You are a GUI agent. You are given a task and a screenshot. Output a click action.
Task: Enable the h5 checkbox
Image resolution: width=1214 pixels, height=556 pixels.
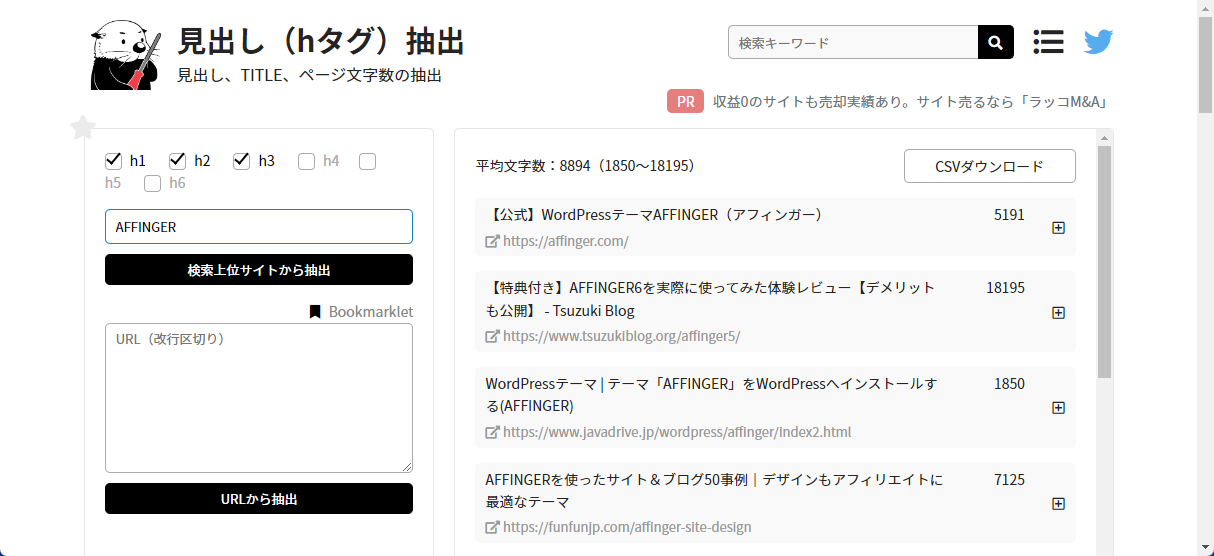(367, 161)
